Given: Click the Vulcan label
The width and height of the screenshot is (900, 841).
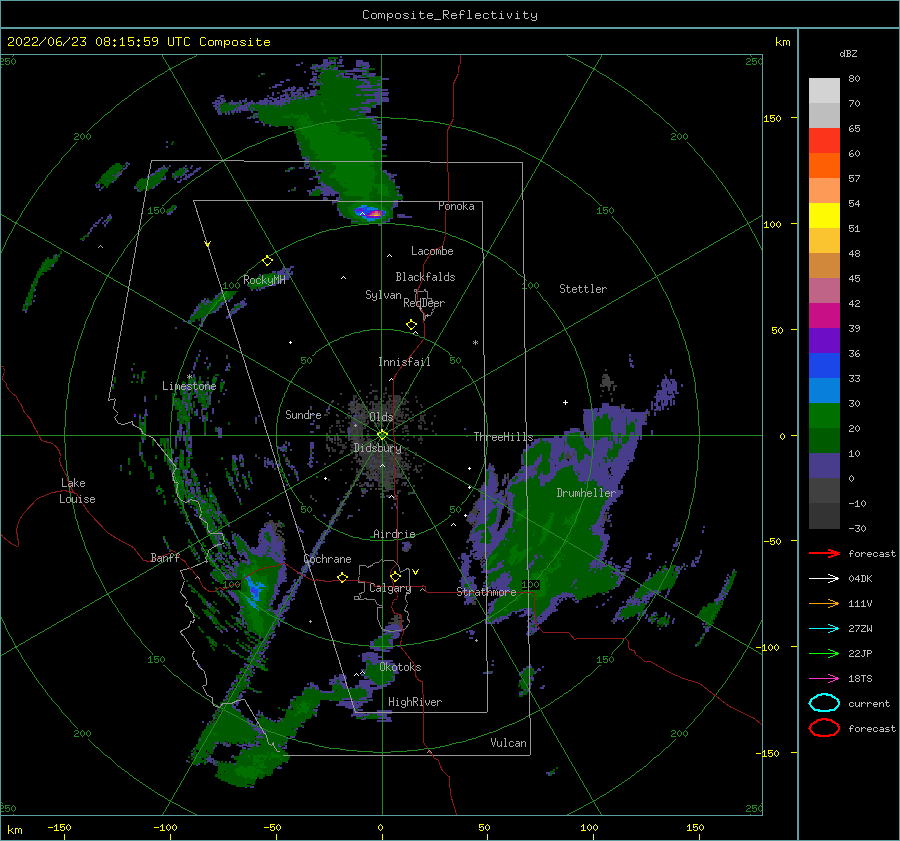Looking at the screenshot, I should (x=508, y=743).
